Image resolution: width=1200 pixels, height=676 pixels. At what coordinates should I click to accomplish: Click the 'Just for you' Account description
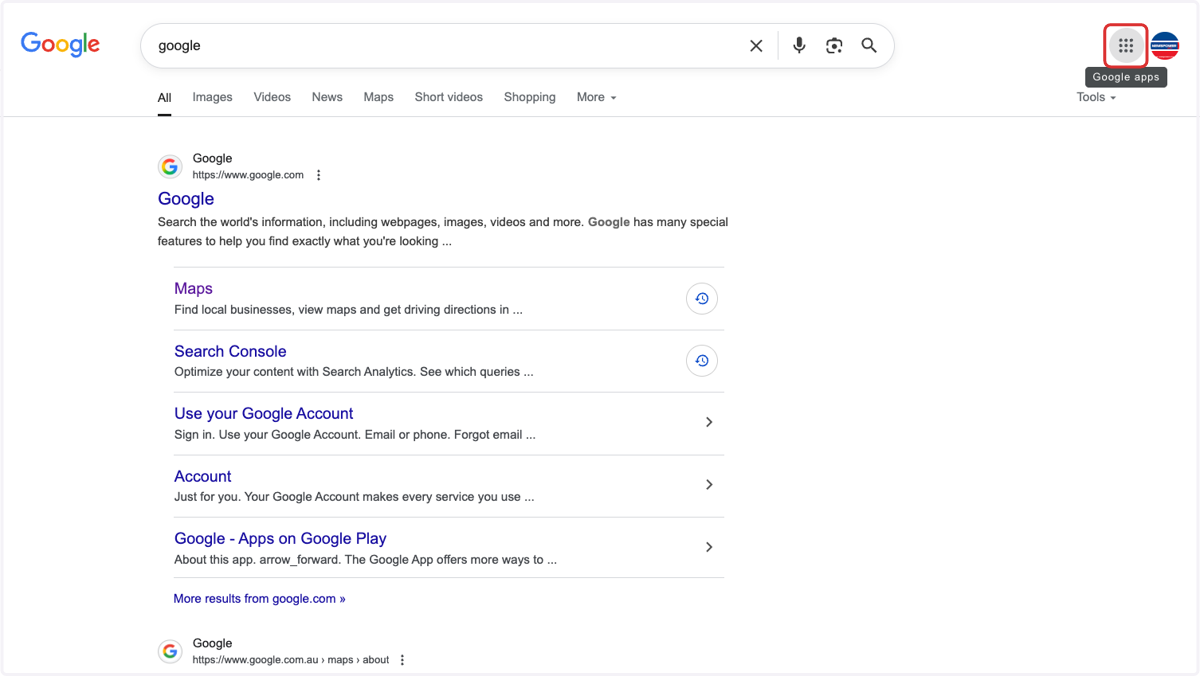(353, 497)
